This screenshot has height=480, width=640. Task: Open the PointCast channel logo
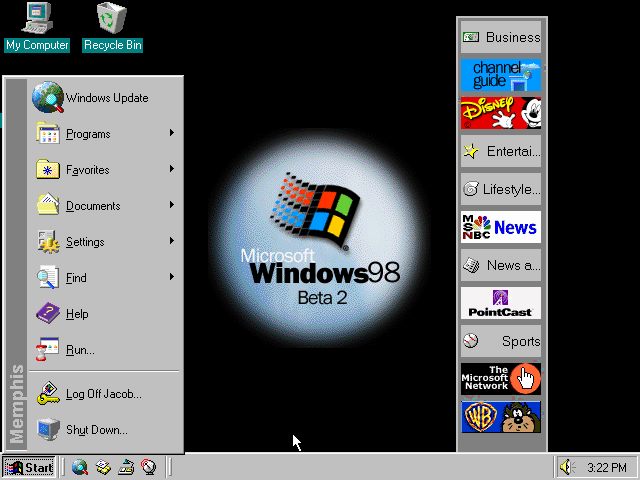(x=501, y=303)
